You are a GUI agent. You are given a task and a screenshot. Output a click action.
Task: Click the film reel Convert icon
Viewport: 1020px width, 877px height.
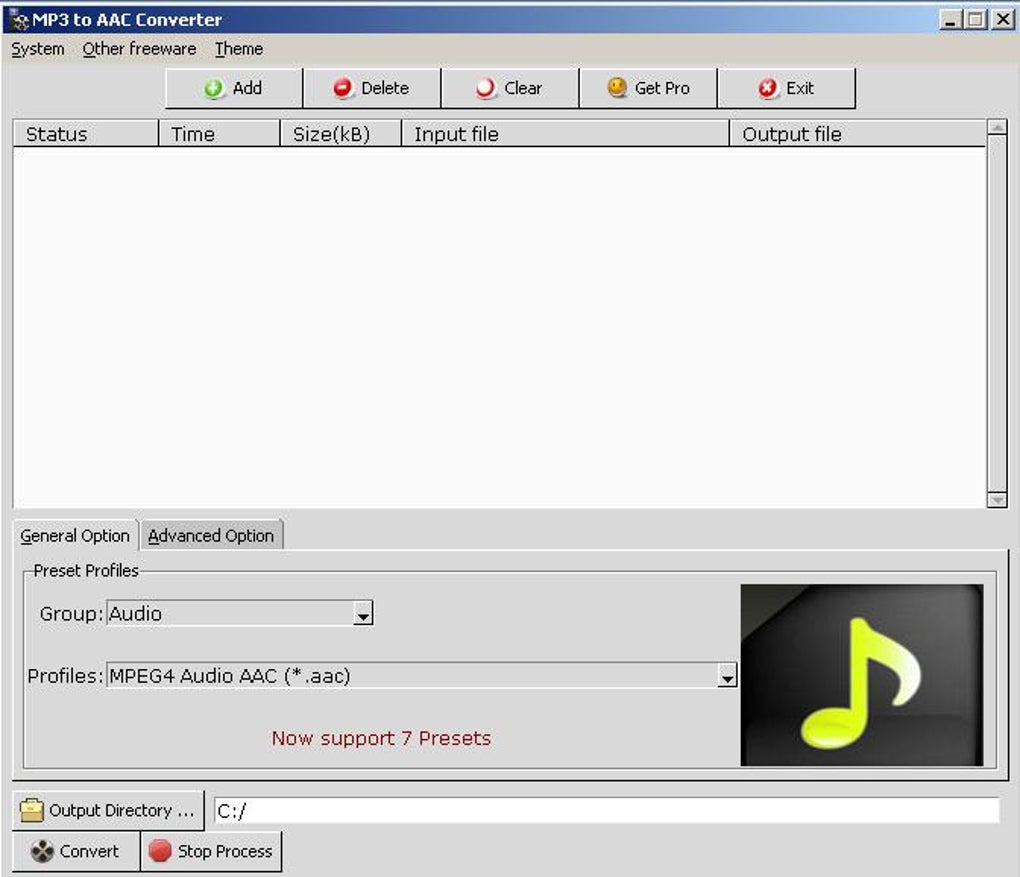coord(42,851)
